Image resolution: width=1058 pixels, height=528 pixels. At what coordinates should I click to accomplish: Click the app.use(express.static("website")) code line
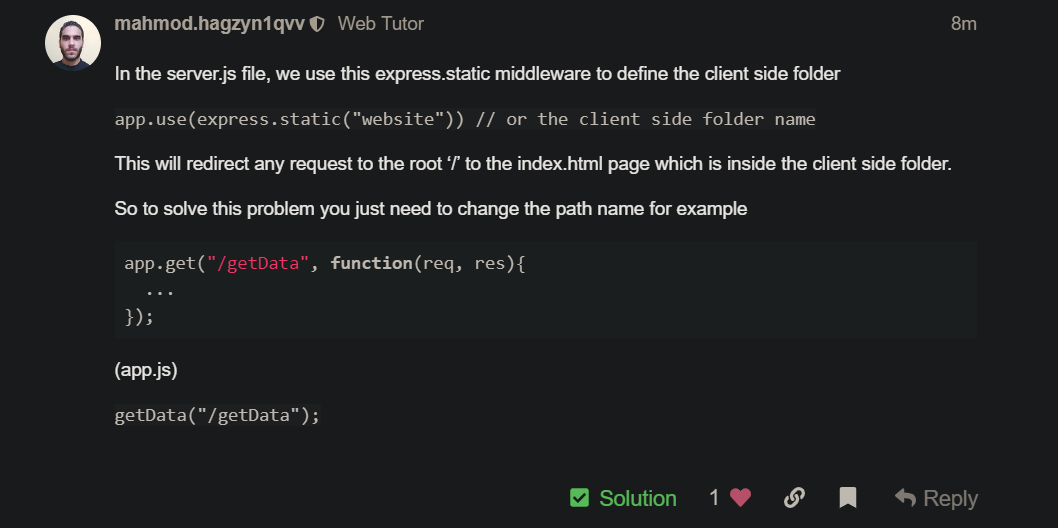pos(465,119)
